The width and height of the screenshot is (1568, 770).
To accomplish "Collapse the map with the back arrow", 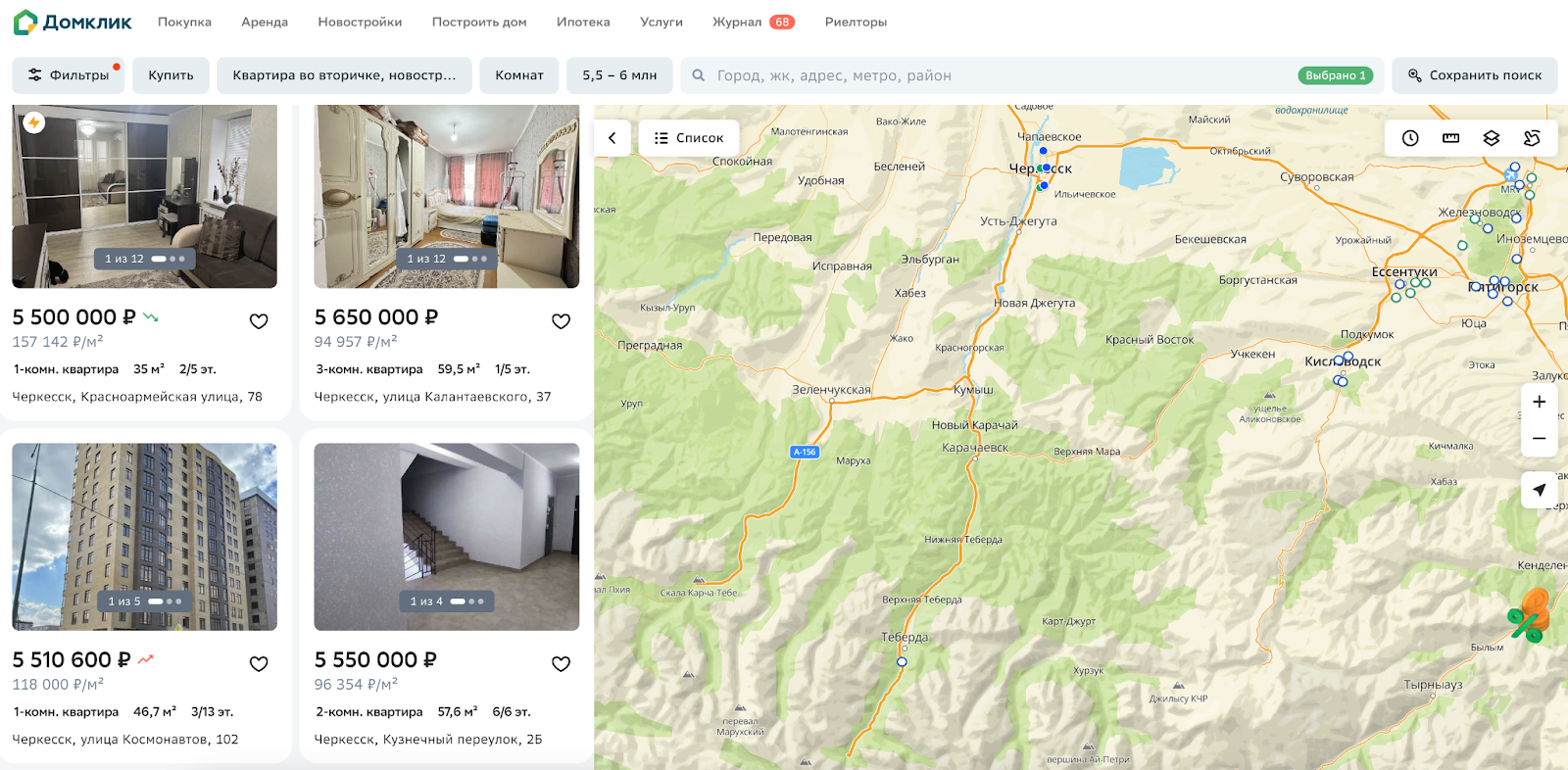I will pyautogui.click(x=612, y=138).
